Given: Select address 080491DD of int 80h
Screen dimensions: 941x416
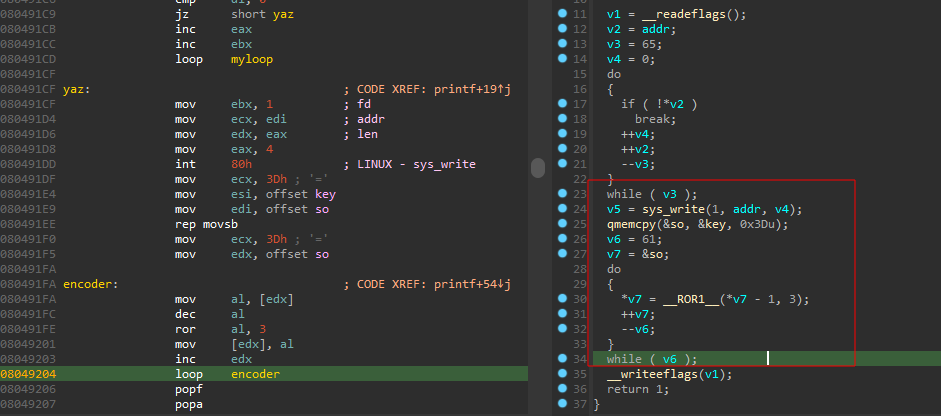Looking at the screenshot, I should click(x=28, y=164).
